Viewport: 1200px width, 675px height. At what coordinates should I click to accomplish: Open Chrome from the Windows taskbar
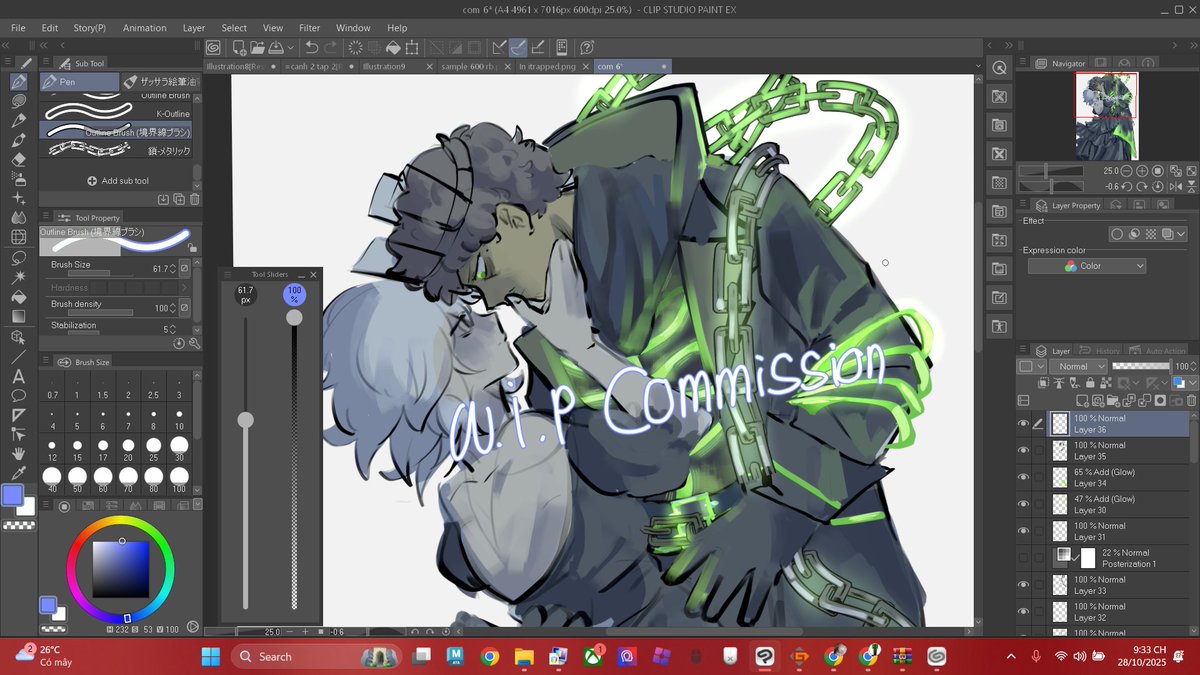(489, 656)
